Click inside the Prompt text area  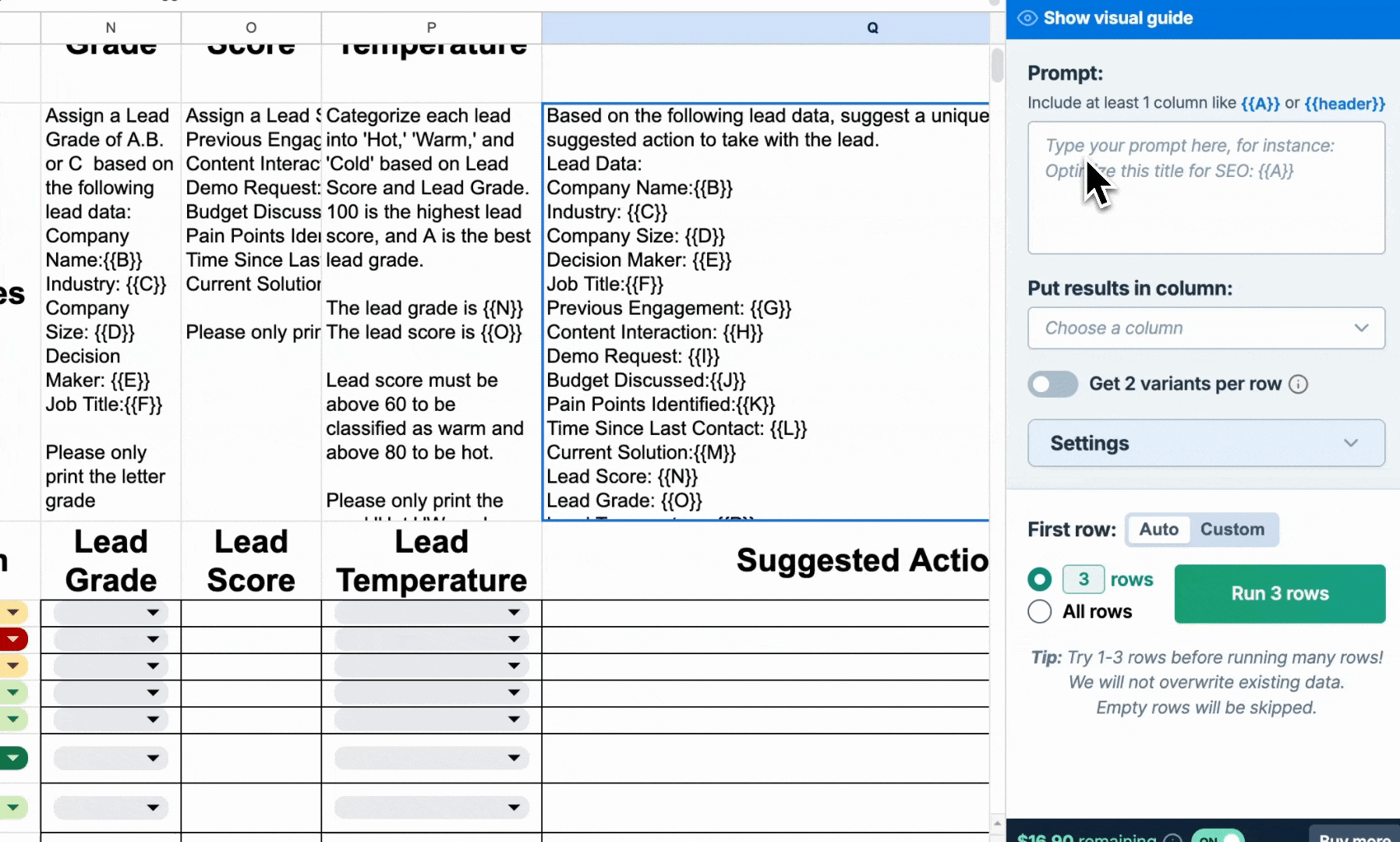(1206, 188)
